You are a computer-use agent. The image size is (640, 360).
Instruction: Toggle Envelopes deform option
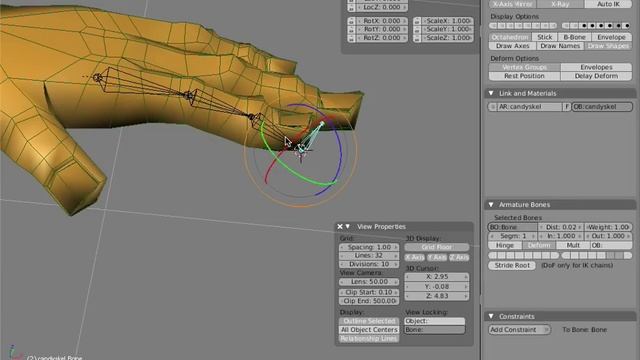596,67
